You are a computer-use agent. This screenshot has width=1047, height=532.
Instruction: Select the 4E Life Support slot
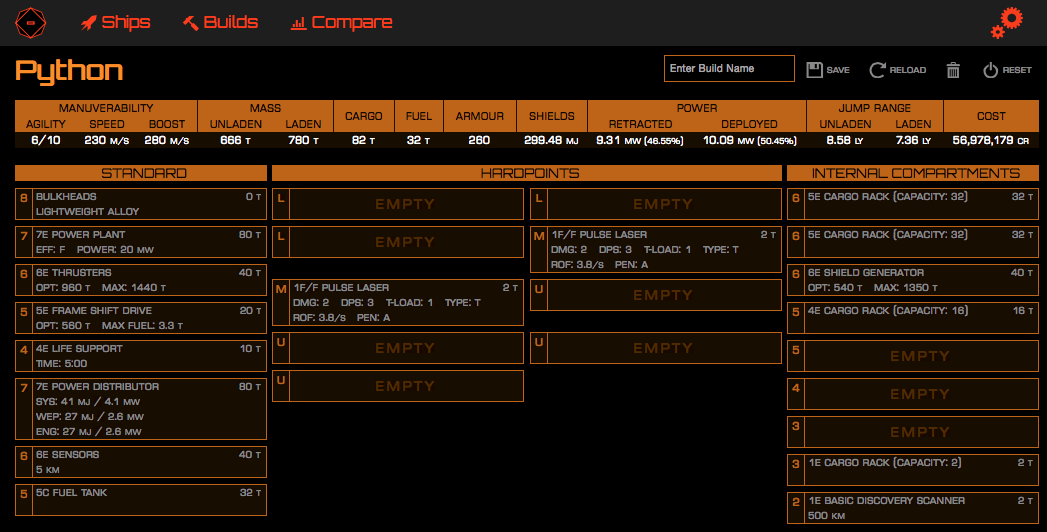coord(141,356)
